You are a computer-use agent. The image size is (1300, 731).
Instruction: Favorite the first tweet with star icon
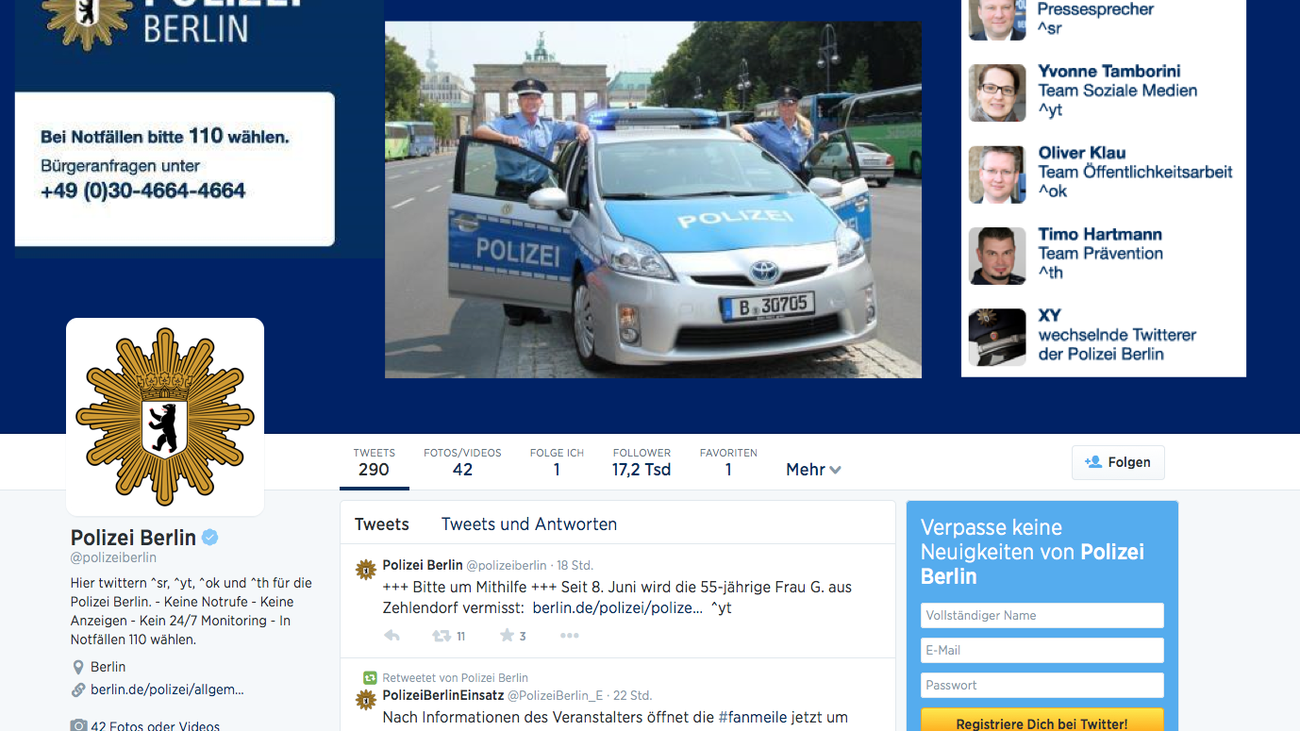tap(507, 636)
